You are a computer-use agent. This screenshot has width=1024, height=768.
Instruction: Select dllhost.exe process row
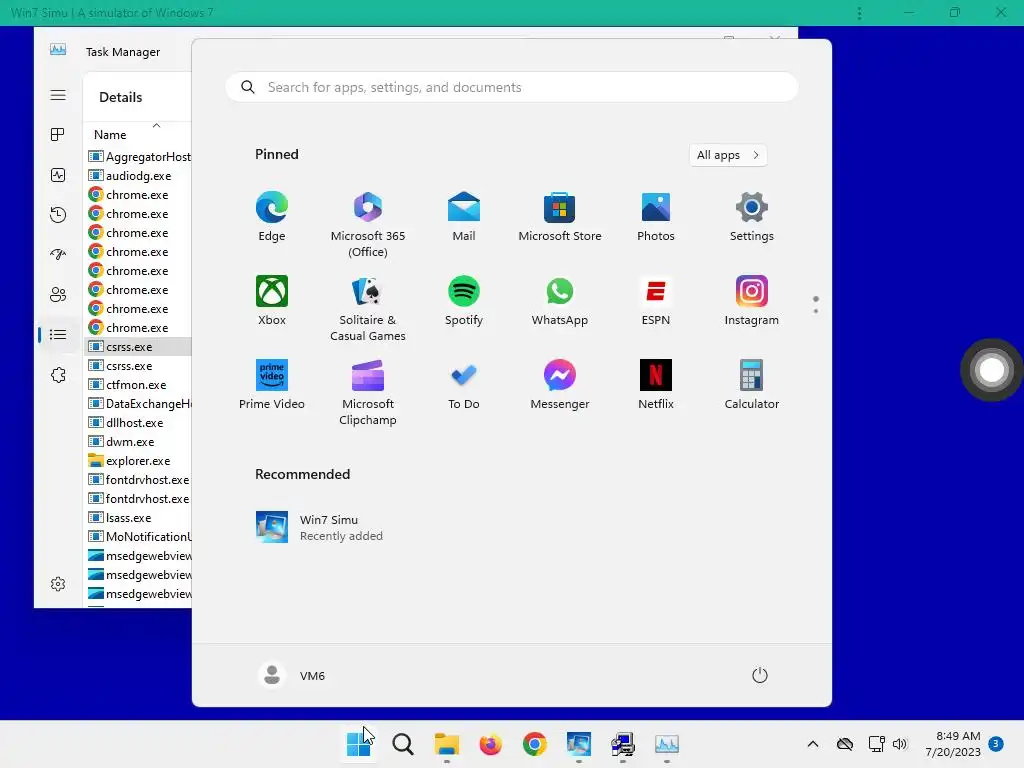(x=139, y=423)
